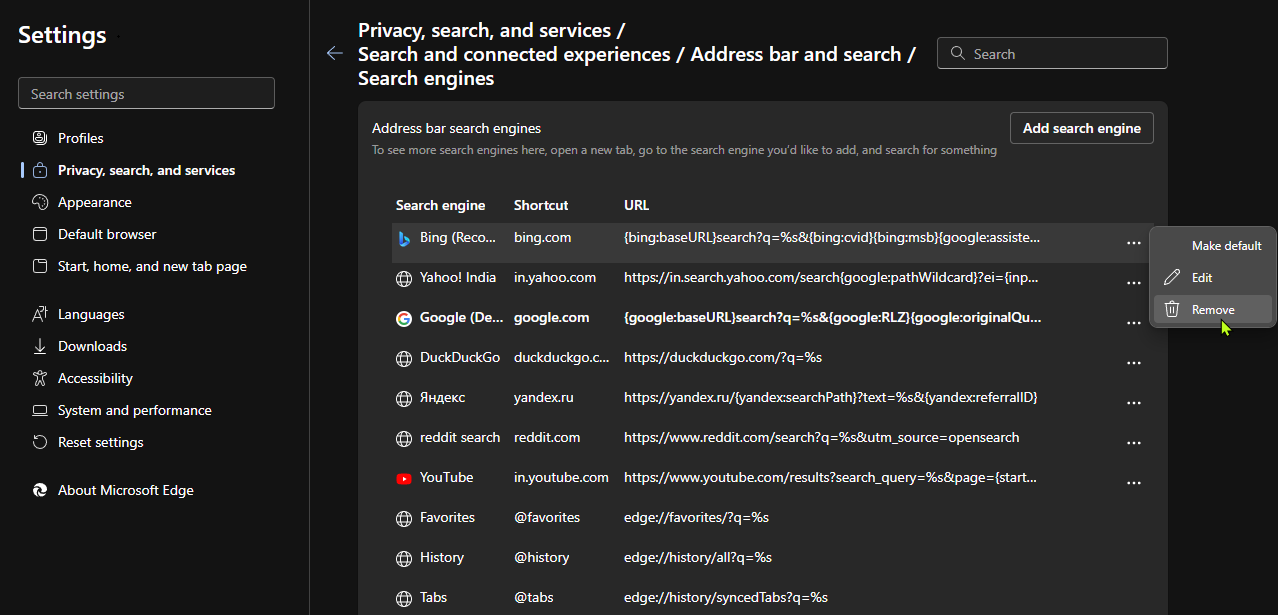The width and height of the screenshot is (1278, 615).
Task: Click the trash icon next to Remove
Action: pyautogui.click(x=1172, y=310)
